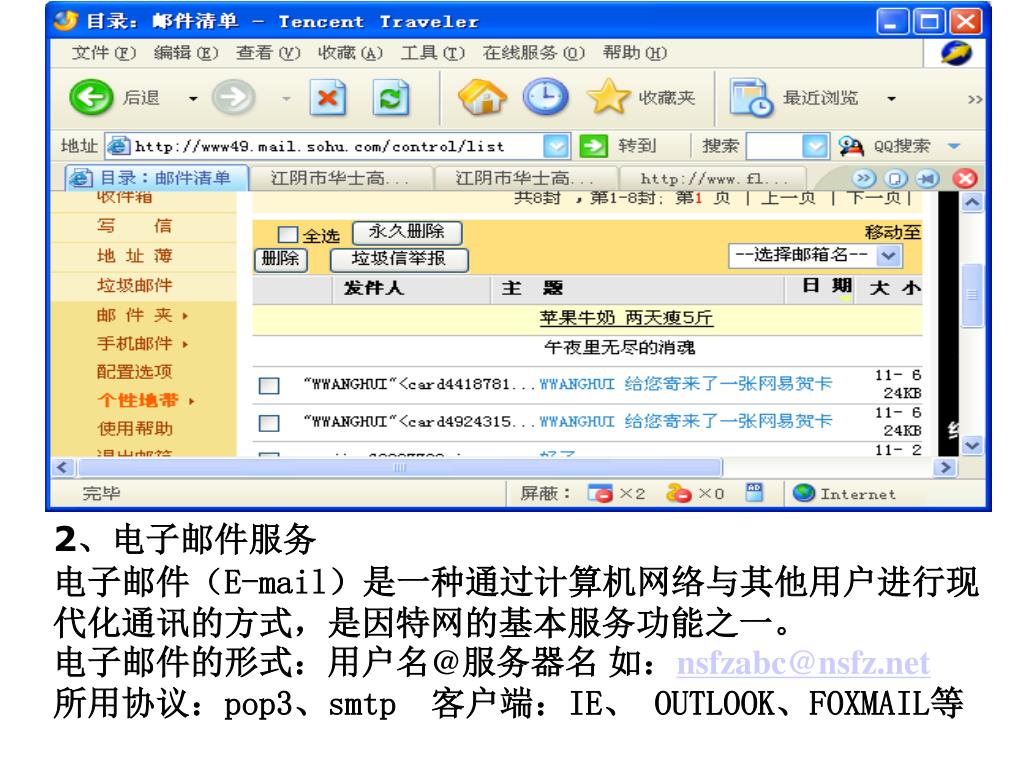1024x768 pixels.
Task: Click new tab round icon in tab bar
Action: (895, 178)
